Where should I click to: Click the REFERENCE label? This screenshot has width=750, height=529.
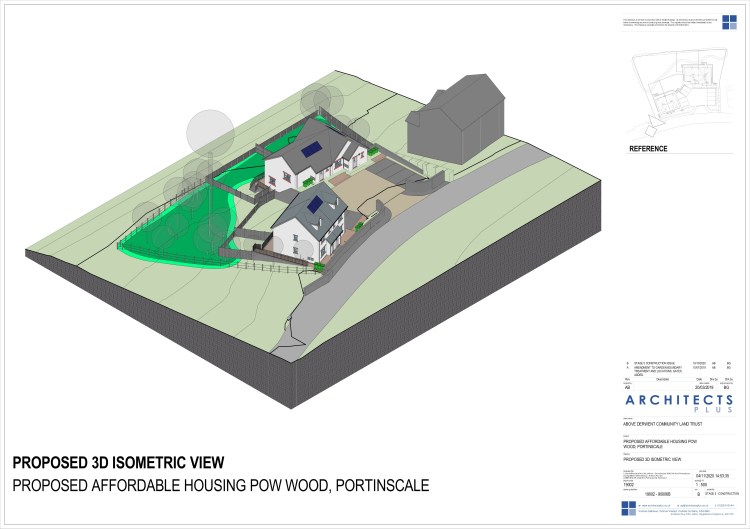tap(648, 149)
